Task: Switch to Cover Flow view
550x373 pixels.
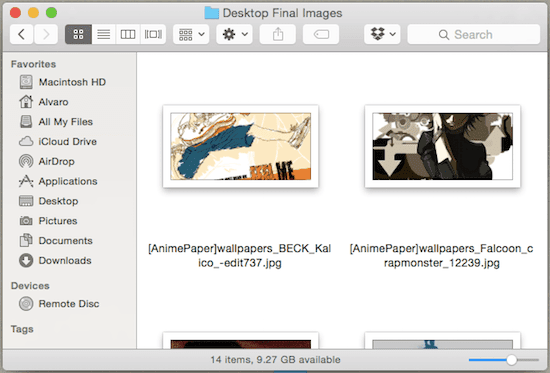Action: [x=153, y=34]
